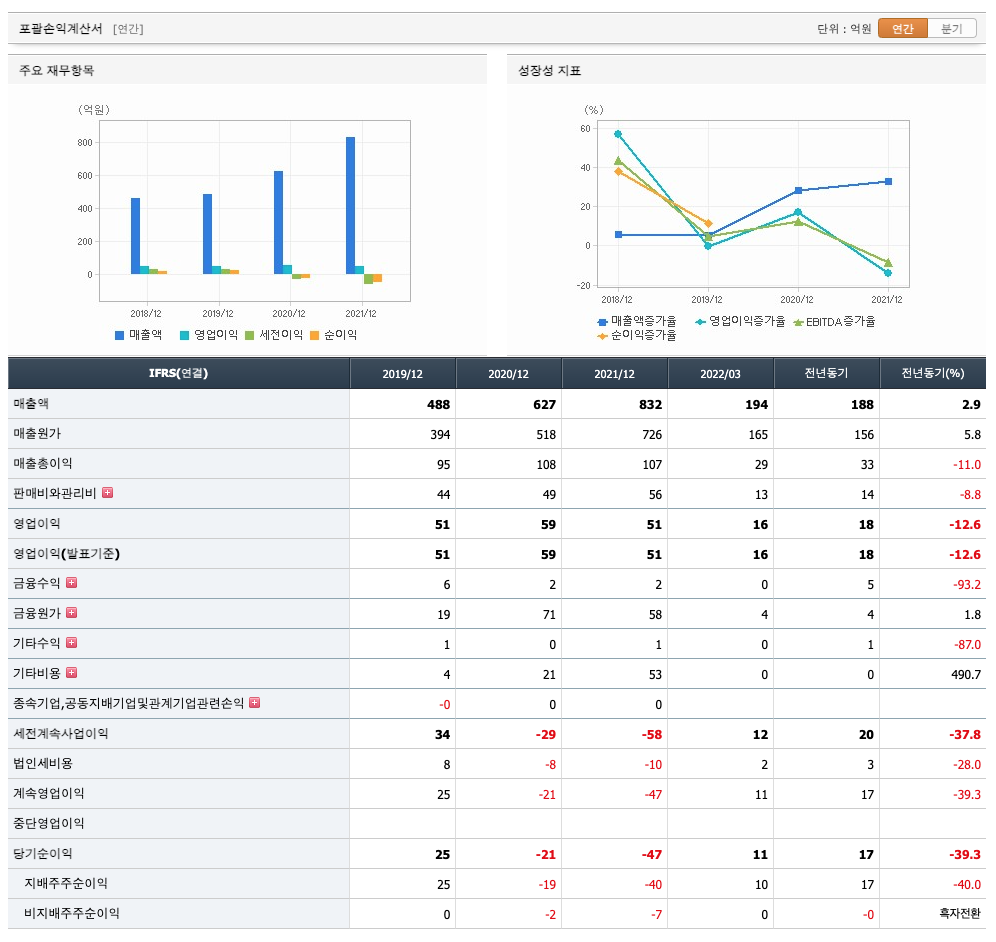The width and height of the screenshot is (996, 942).
Task: Toggle the 세전이익 legend swatch in bar chart
Action: pyautogui.click(x=250, y=335)
